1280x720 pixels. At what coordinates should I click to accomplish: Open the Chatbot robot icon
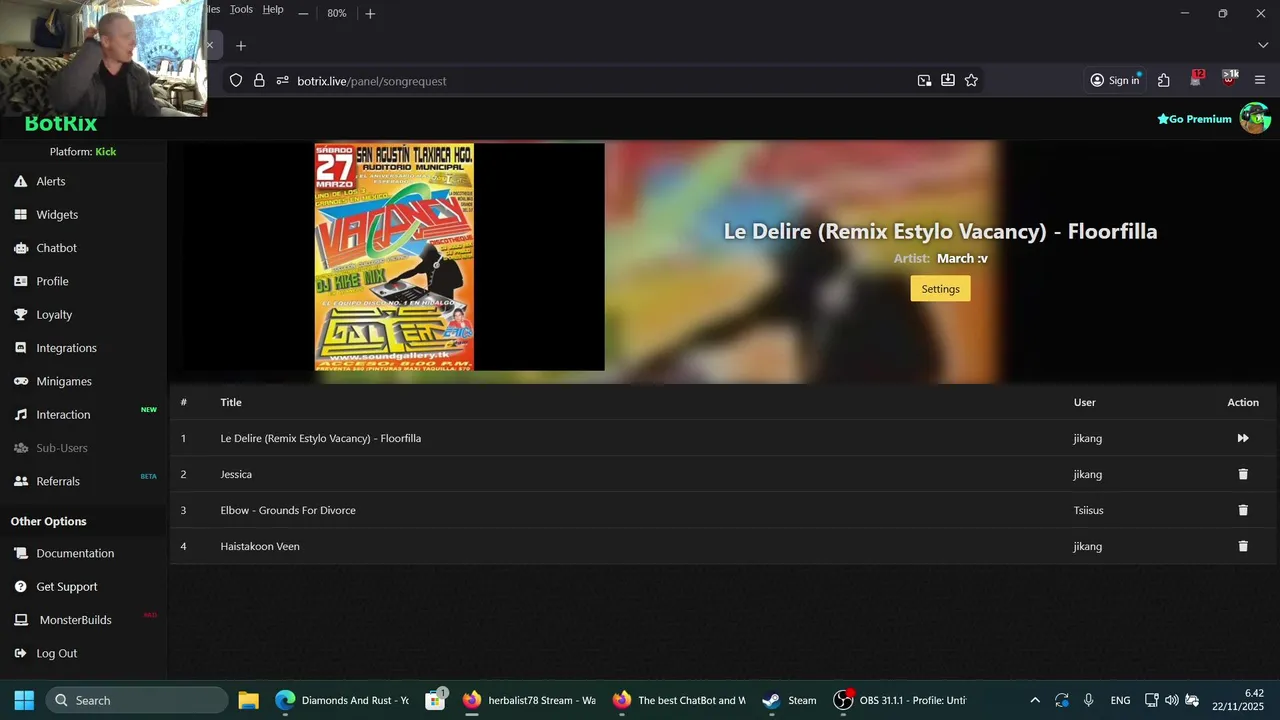[x=20, y=248]
